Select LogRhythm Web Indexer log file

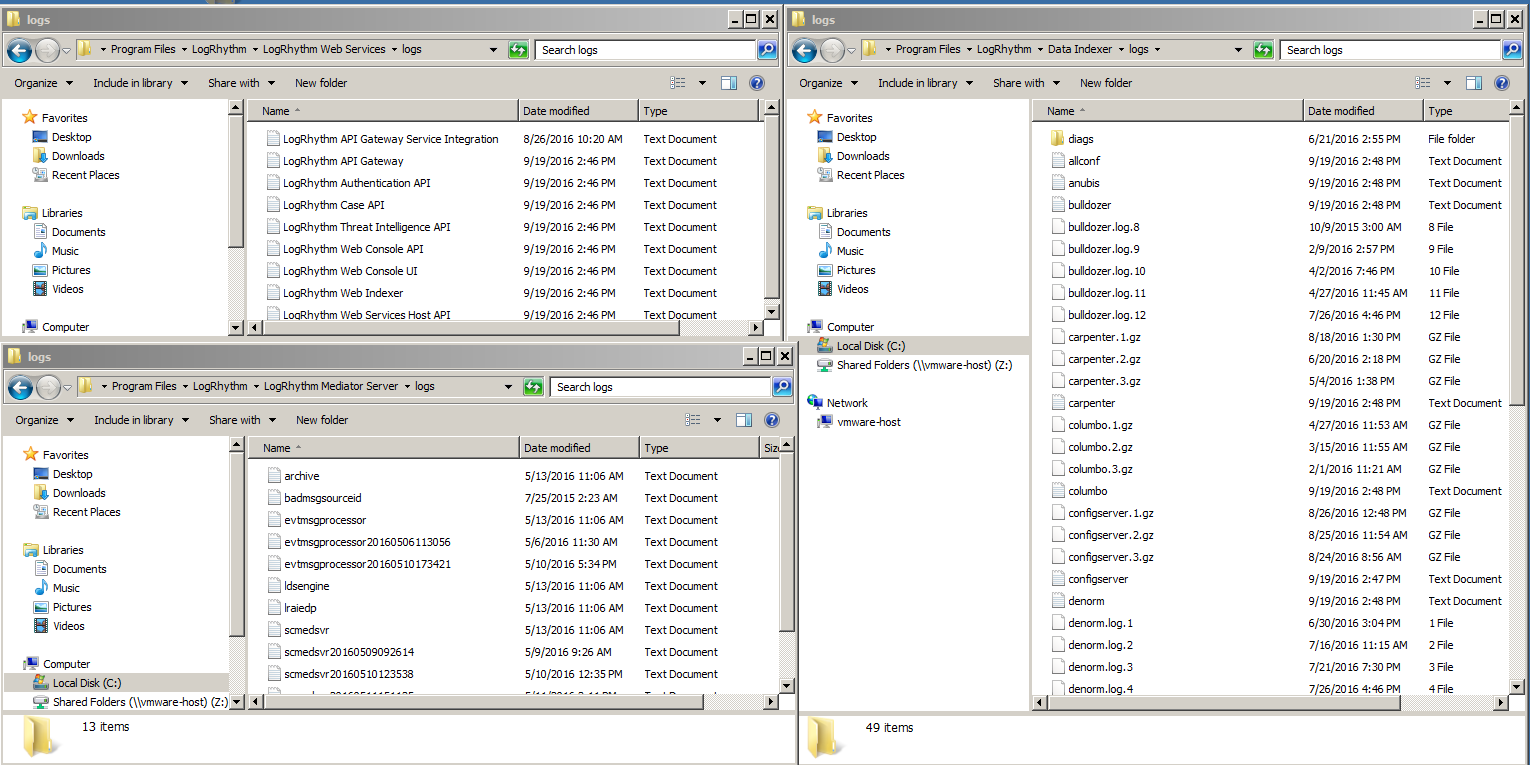(343, 293)
